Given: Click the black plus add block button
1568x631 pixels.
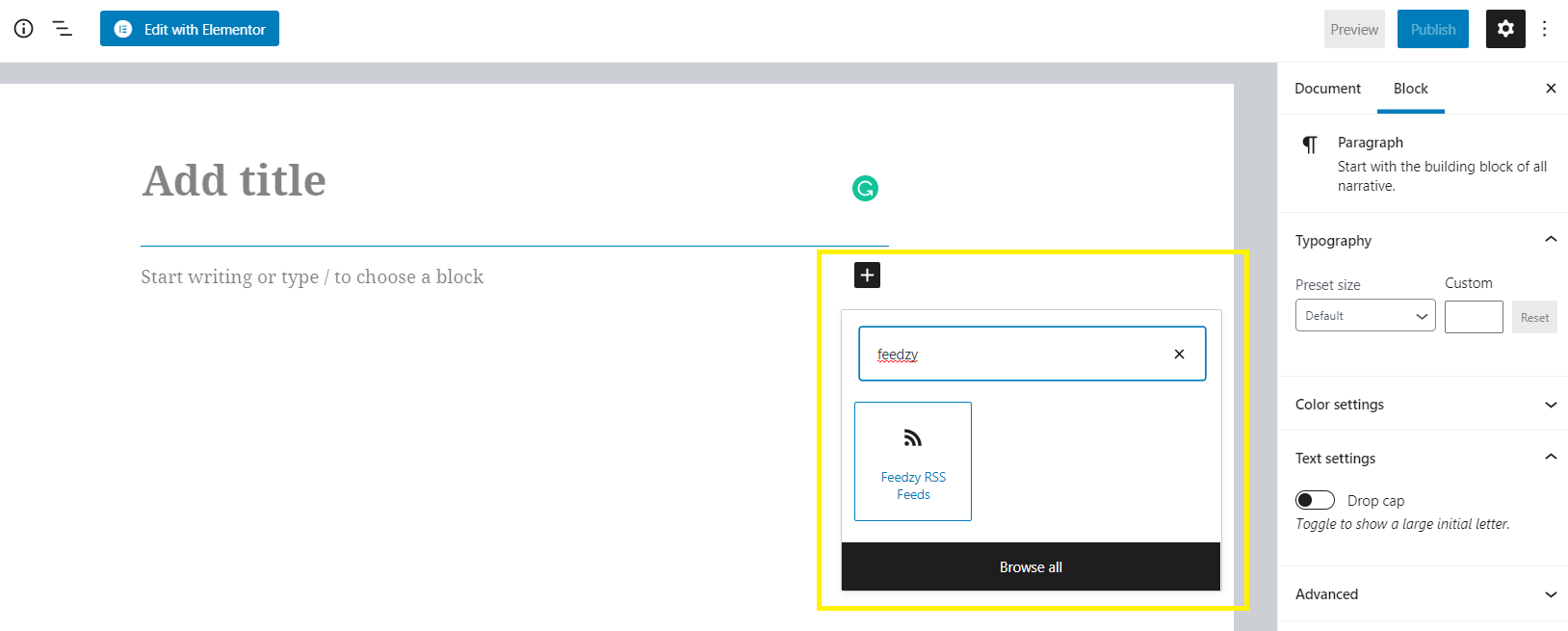Looking at the screenshot, I should pos(867,276).
